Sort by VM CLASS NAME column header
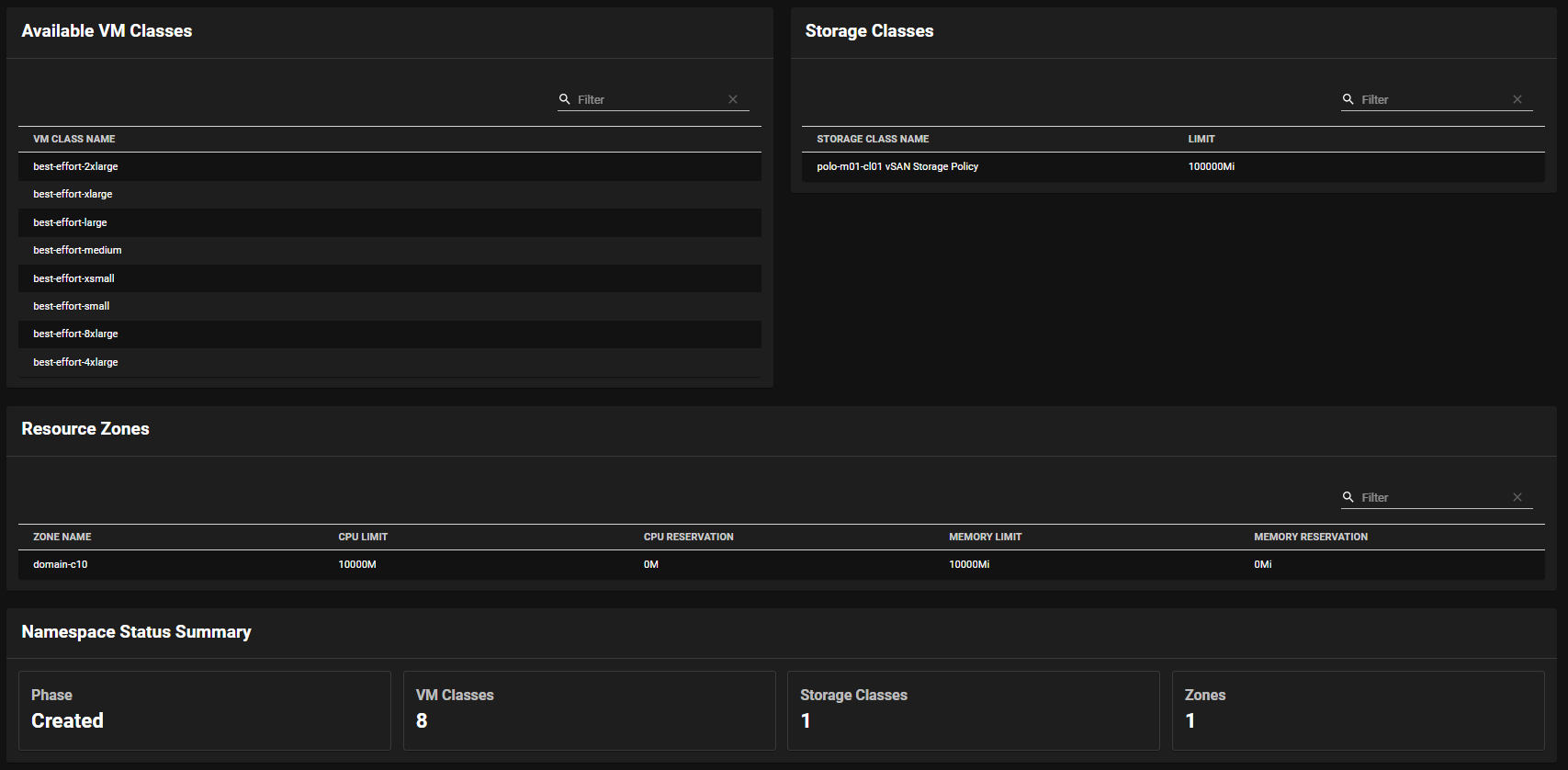1568x770 pixels. 74,139
